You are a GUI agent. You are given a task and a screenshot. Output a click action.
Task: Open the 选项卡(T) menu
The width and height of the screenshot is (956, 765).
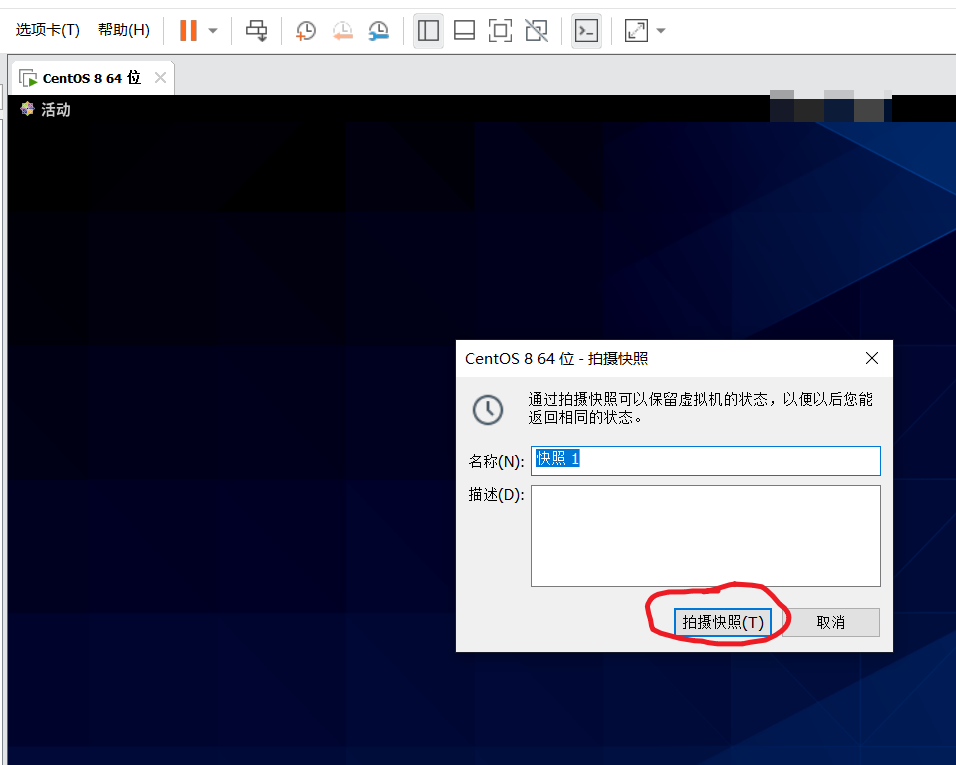tap(48, 30)
